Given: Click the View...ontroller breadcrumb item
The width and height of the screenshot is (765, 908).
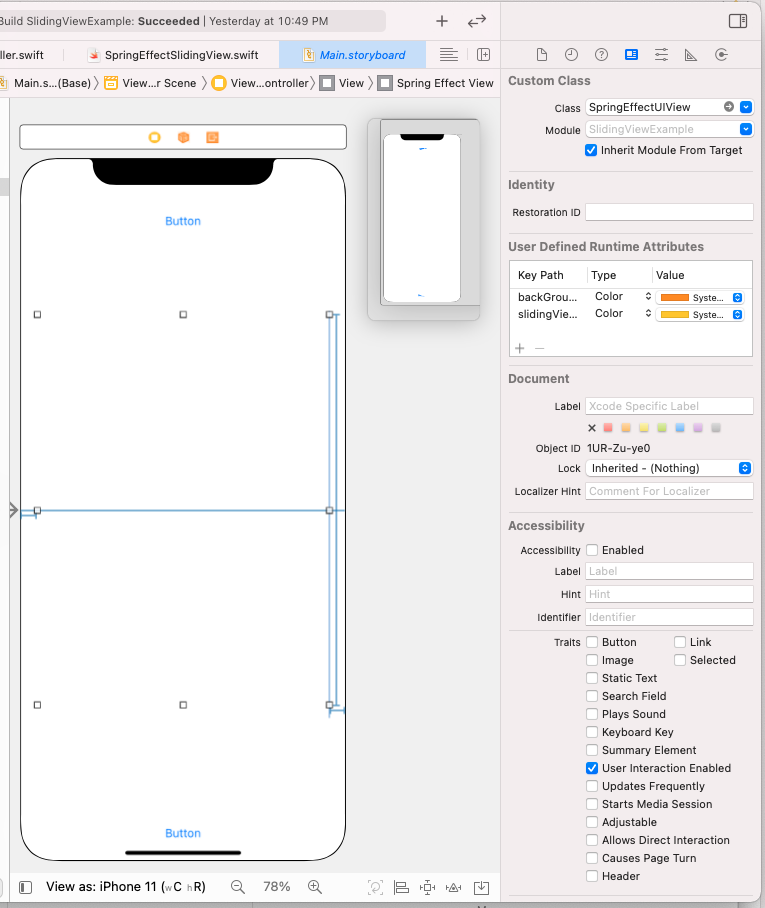Looking at the screenshot, I should click(x=261, y=83).
